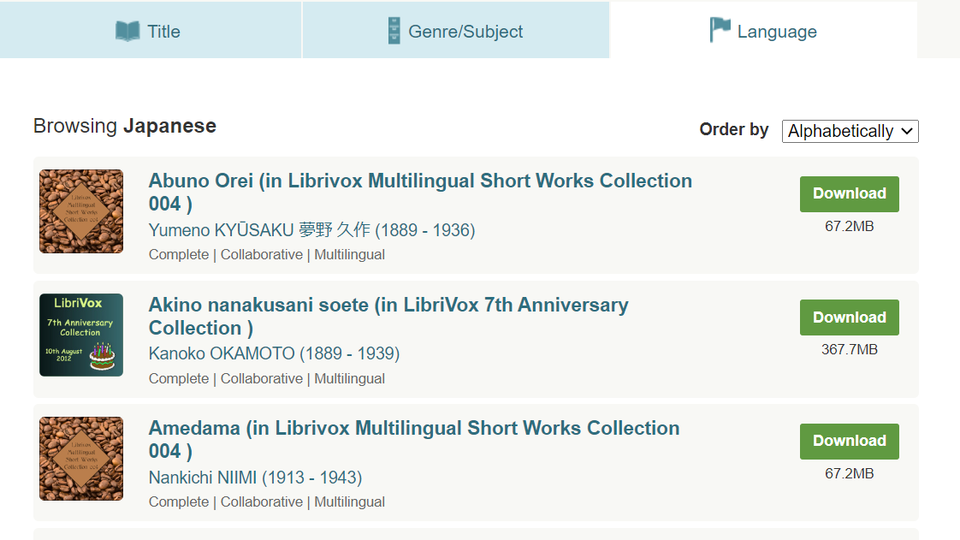The height and width of the screenshot is (540, 960).
Task: Click the Language flag icon
Action: click(x=720, y=30)
